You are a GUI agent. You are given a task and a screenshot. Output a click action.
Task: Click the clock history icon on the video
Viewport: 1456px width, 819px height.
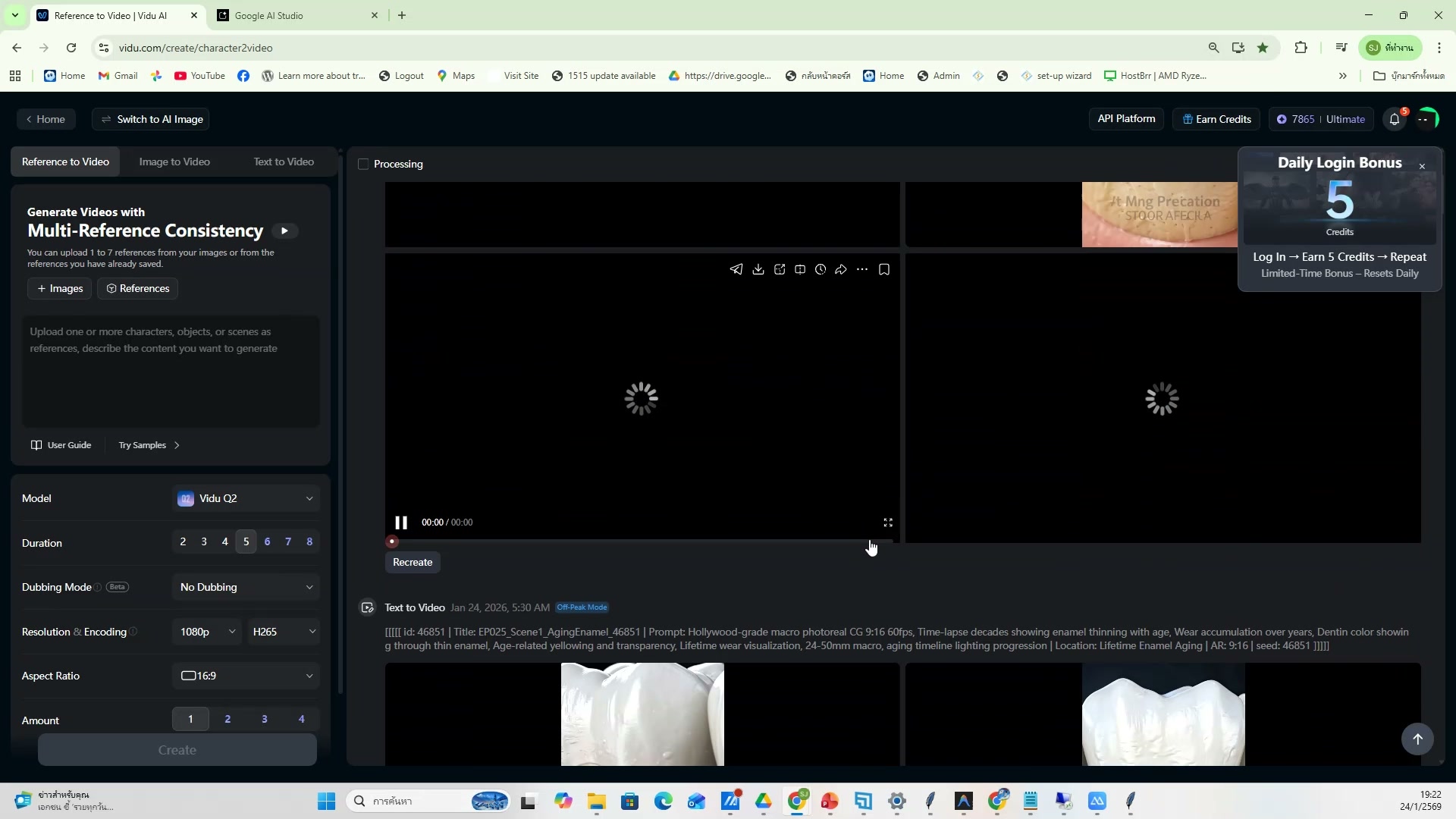tap(821, 269)
